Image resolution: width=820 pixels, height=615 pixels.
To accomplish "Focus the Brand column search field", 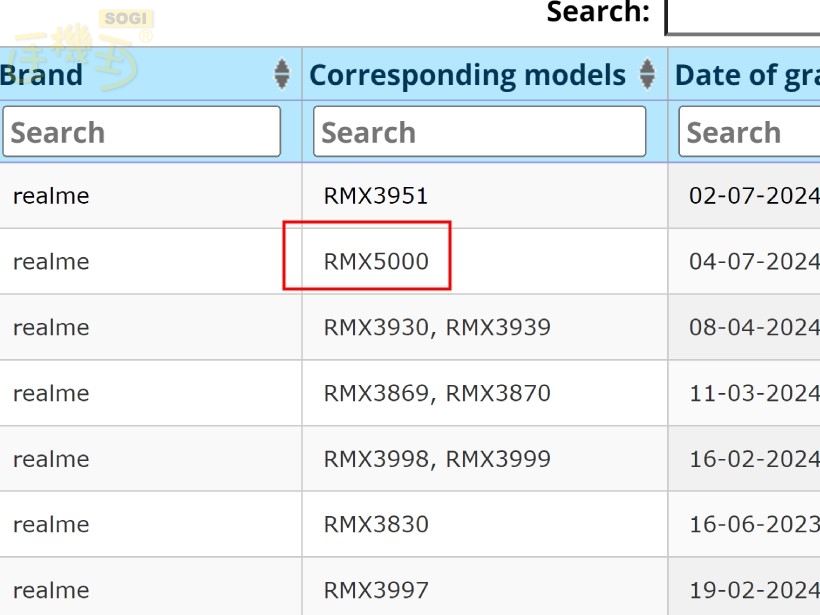I will pyautogui.click(x=141, y=132).
